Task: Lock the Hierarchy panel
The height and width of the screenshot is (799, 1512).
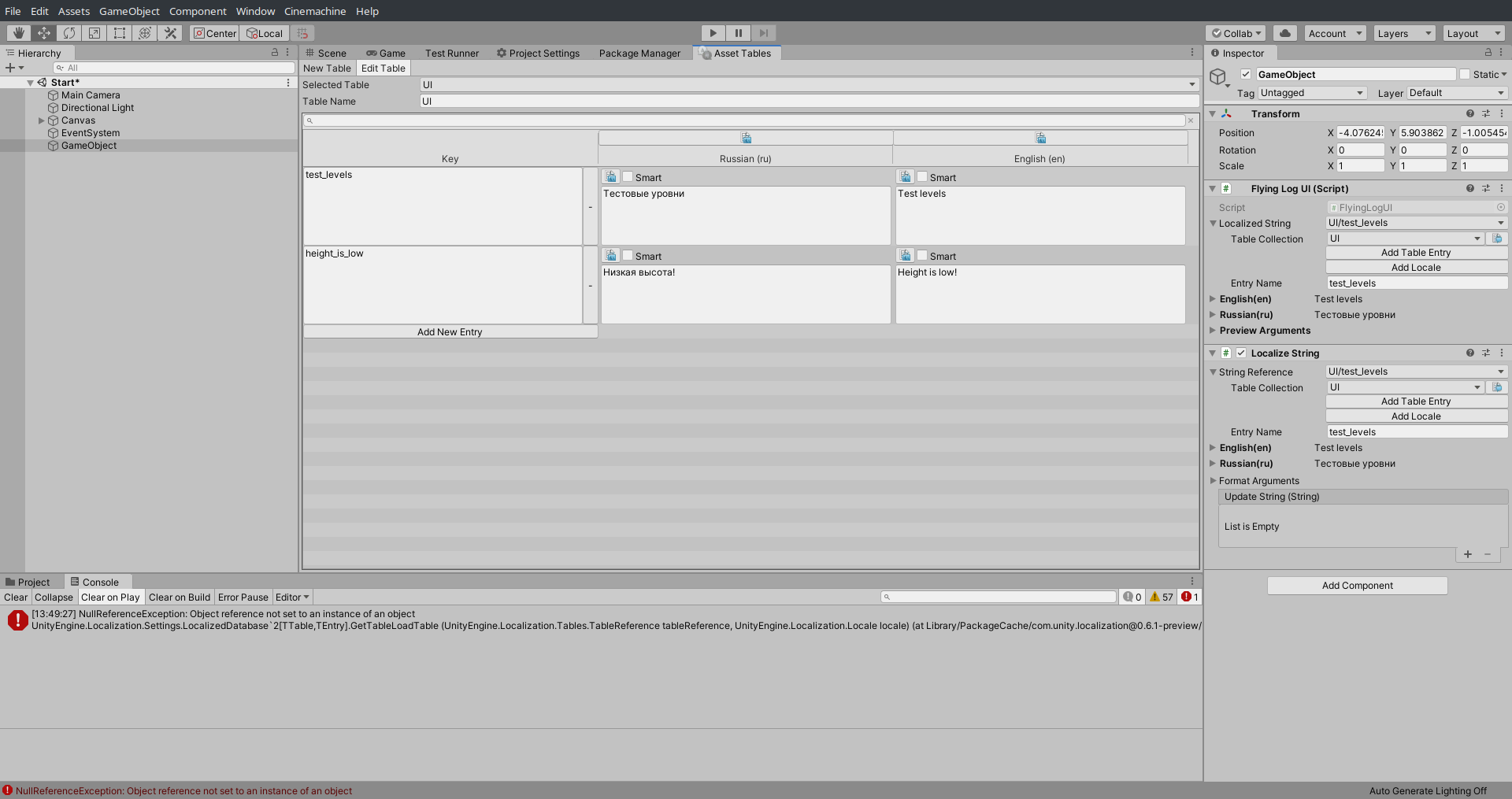Action: click(x=275, y=53)
